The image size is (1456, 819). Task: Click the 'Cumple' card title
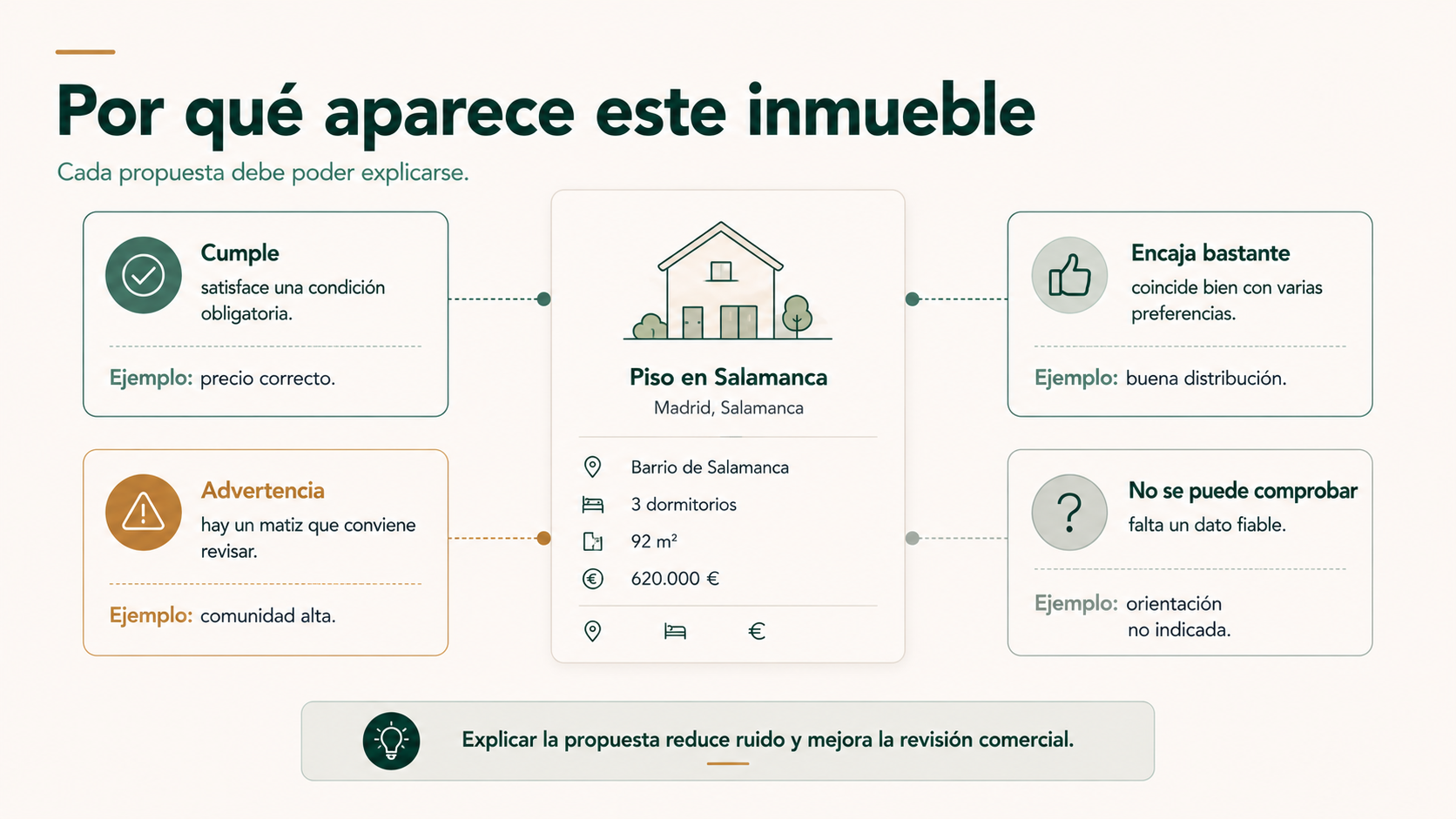coord(239,253)
